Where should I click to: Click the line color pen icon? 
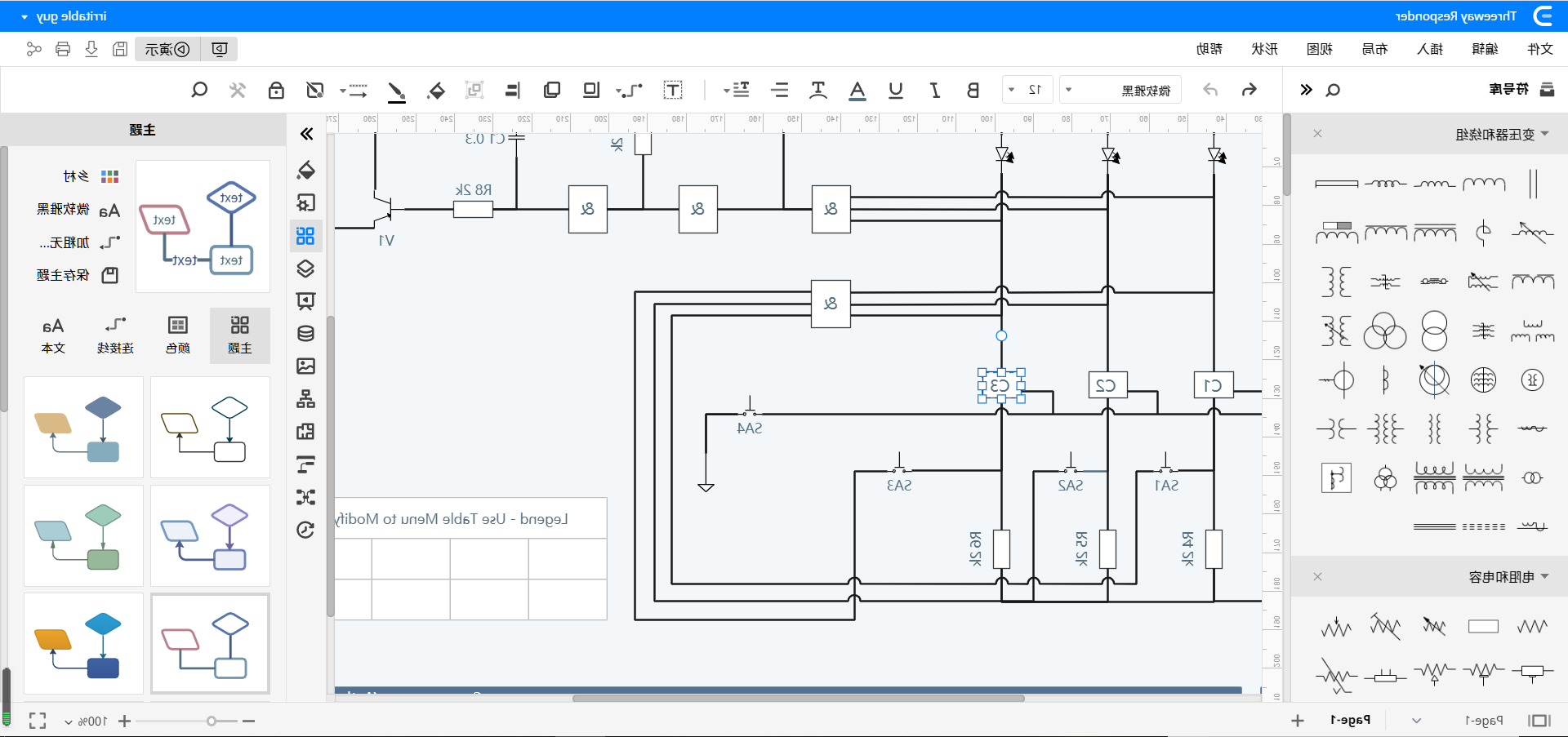click(396, 91)
